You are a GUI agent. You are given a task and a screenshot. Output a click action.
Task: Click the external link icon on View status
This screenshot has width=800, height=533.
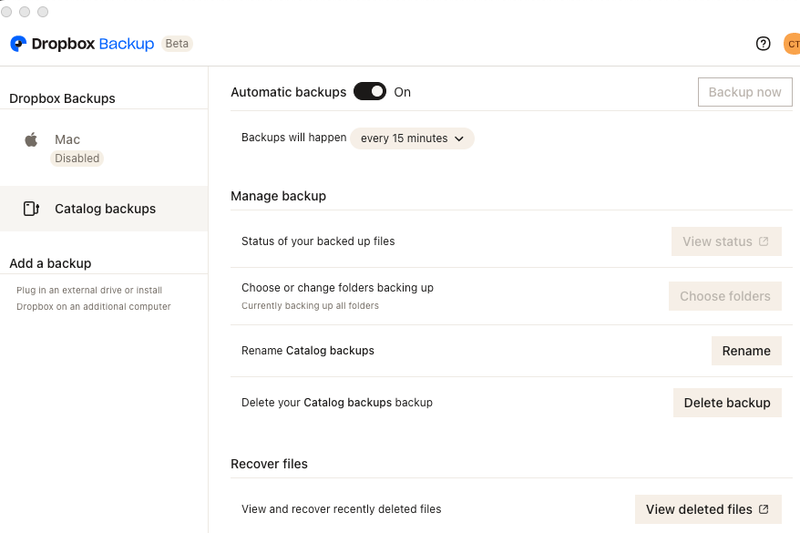[x=764, y=242]
